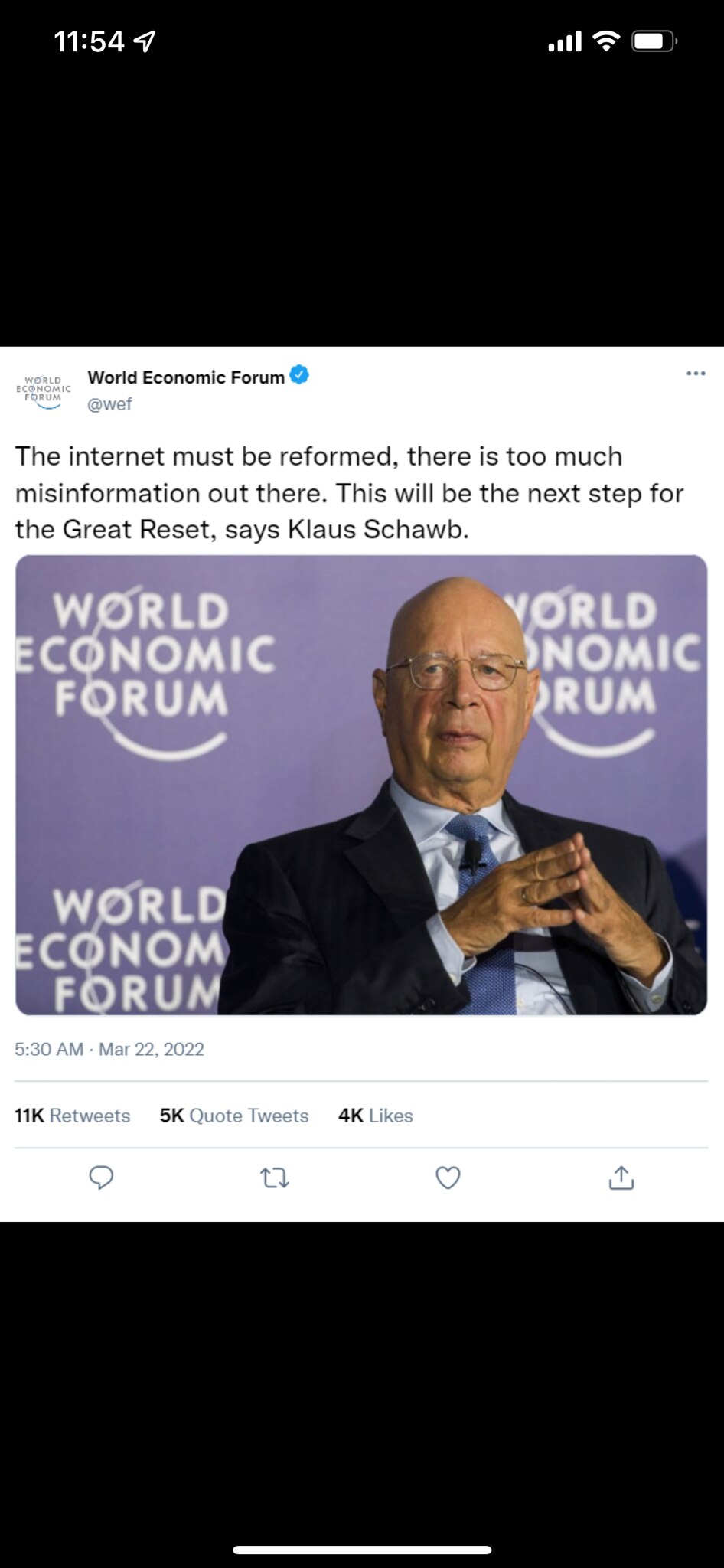Tap the 5:30 AM Mar 22, 2022 timestamp
This screenshot has height=1568, width=724.
(x=109, y=1049)
